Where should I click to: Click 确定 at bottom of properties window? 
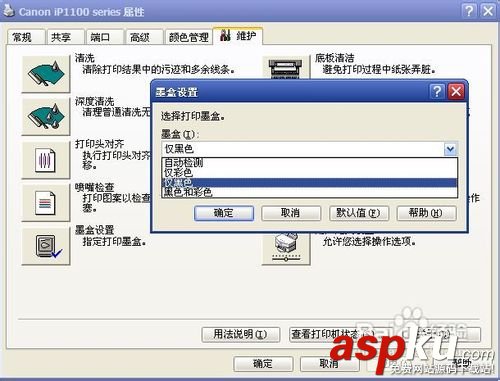click(x=263, y=364)
